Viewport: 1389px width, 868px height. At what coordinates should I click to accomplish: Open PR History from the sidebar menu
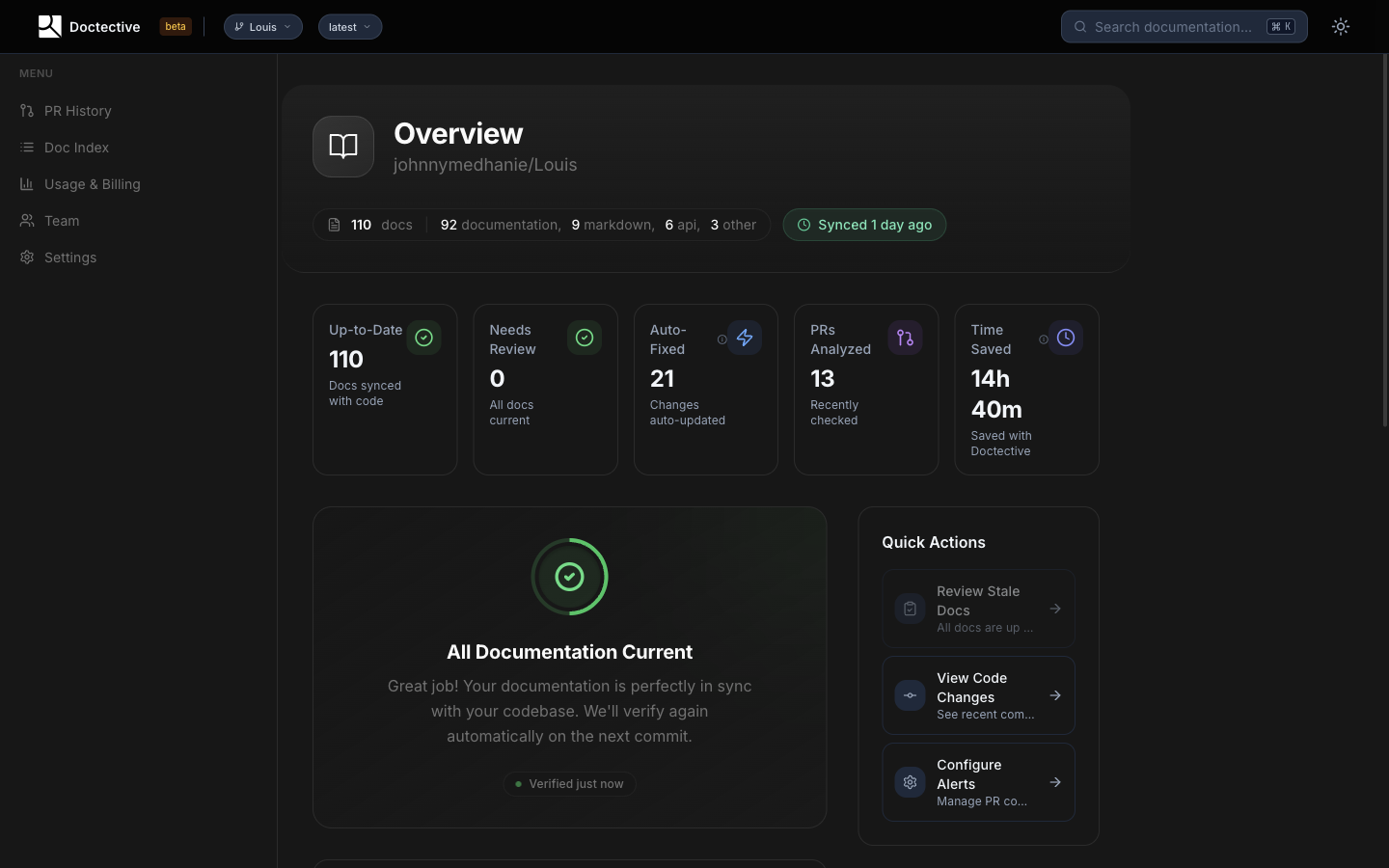pos(77,111)
